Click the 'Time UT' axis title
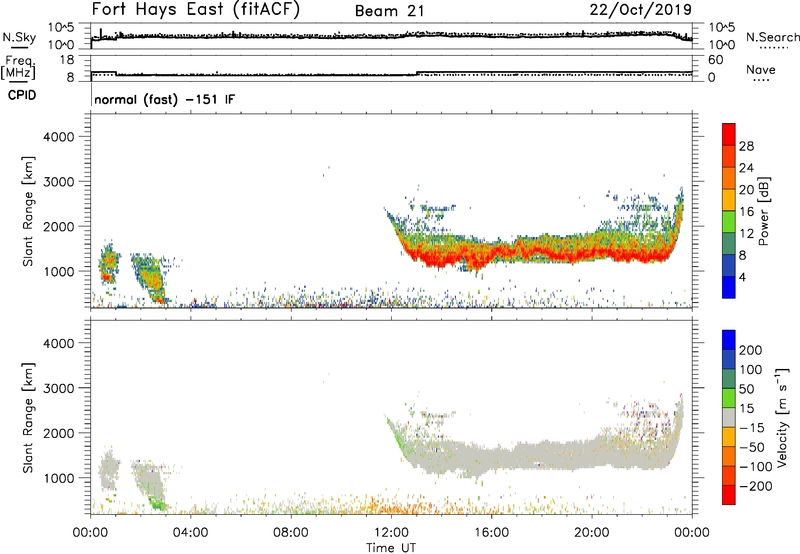Image resolution: width=800 pixels, height=554 pixels. [x=391, y=548]
